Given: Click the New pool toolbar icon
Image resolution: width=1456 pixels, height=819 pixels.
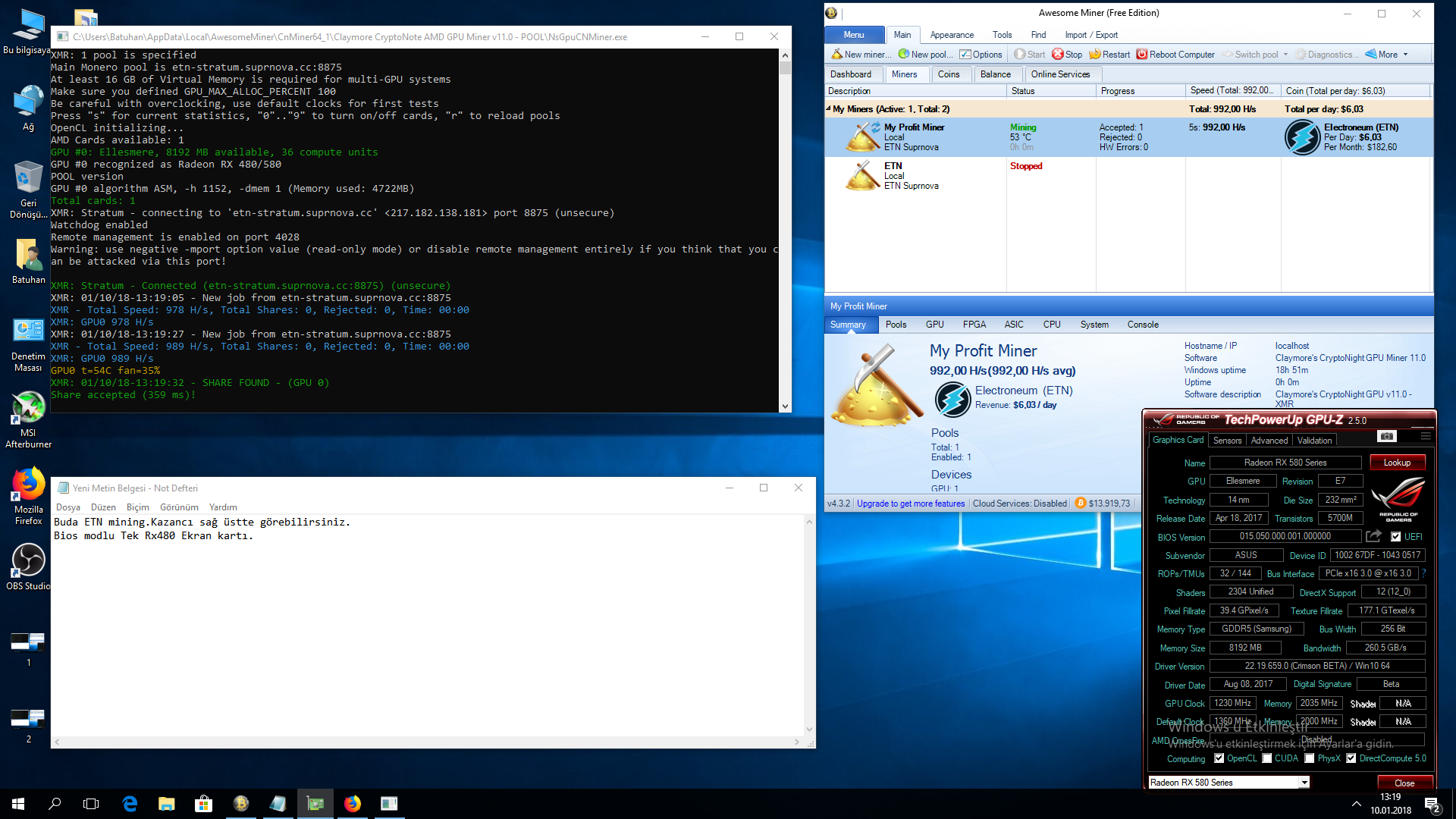Looking at the screenshot, I should point(904,54).
